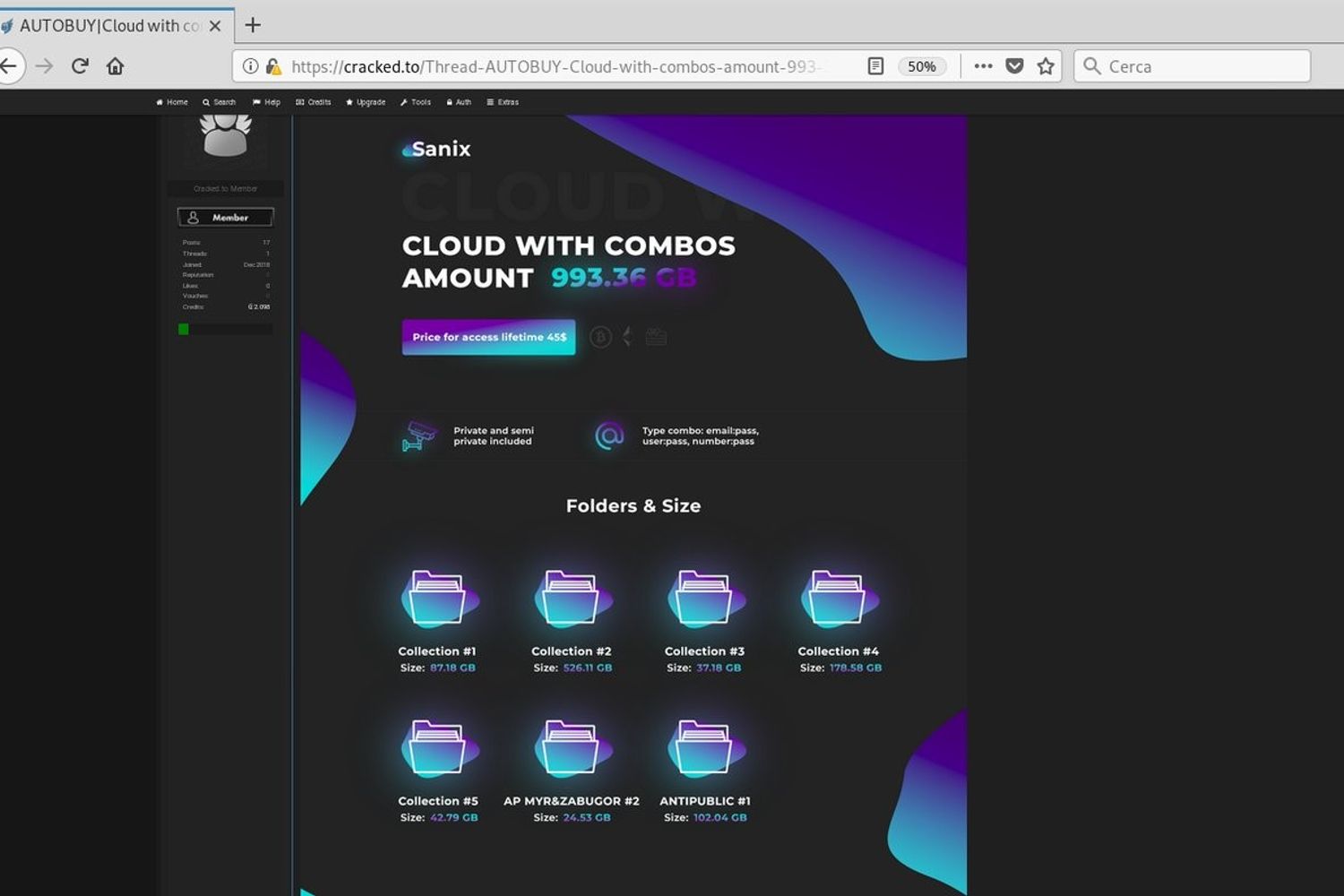Image resolution: width=1344 pixels, height=896 pixels.
Task: Click the ANTIPUBLIC #1 folder icon
Action: coord(704,748)
